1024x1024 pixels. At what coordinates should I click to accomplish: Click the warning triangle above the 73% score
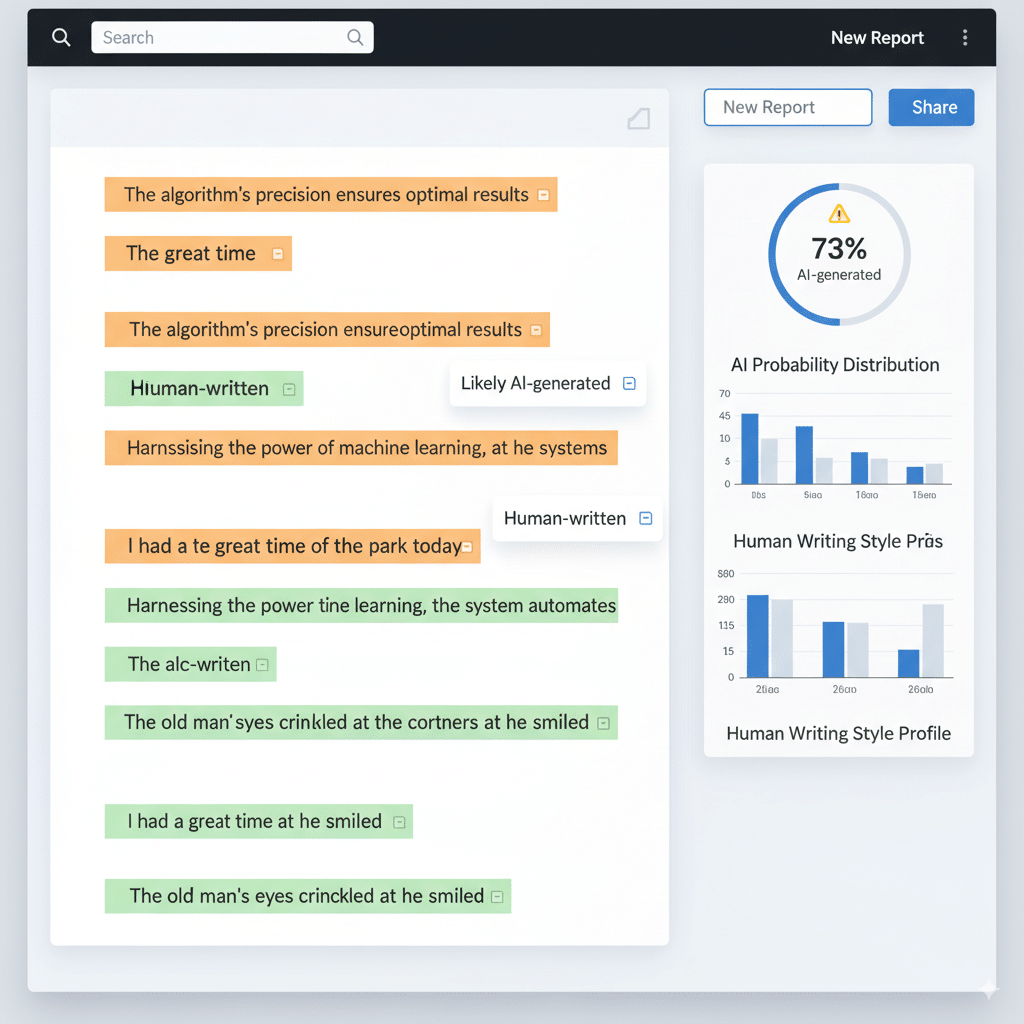click(x=839, y=212)
